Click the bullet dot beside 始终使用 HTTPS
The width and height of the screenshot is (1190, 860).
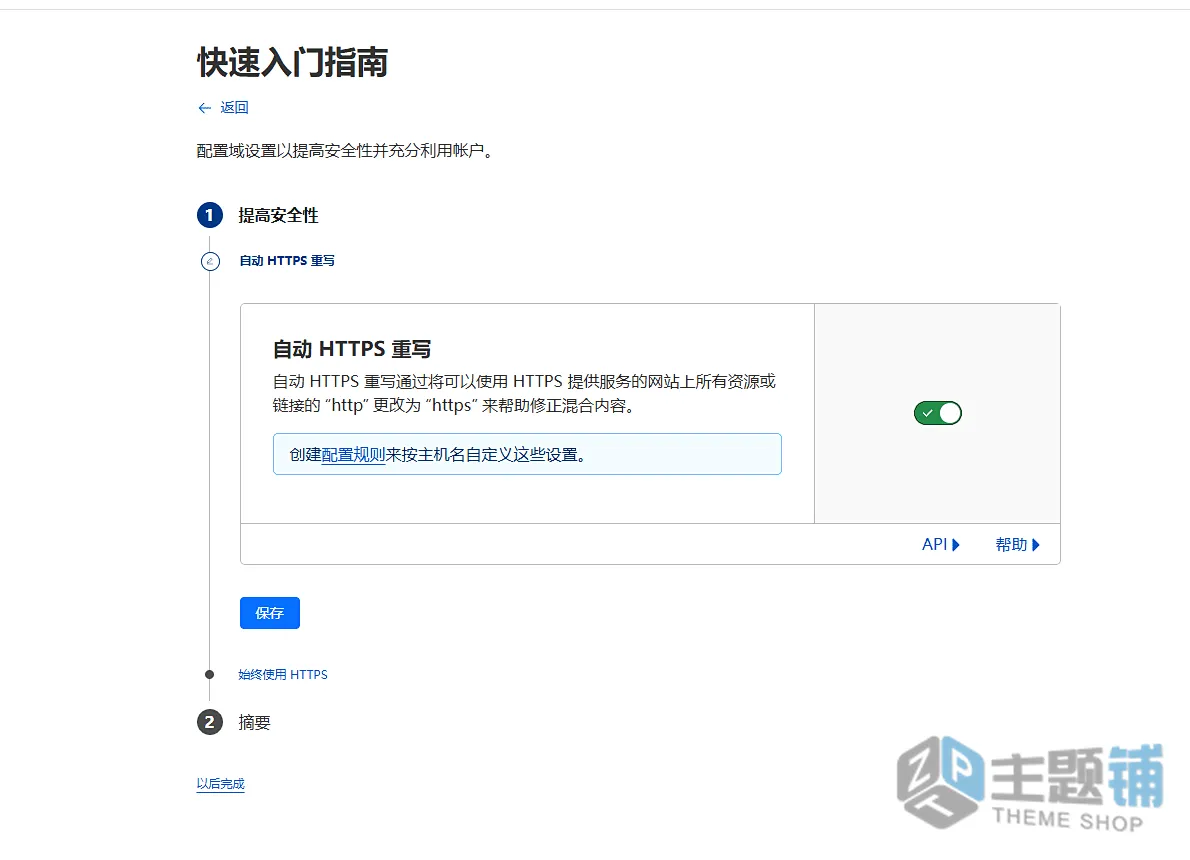[x=209, y=674]
